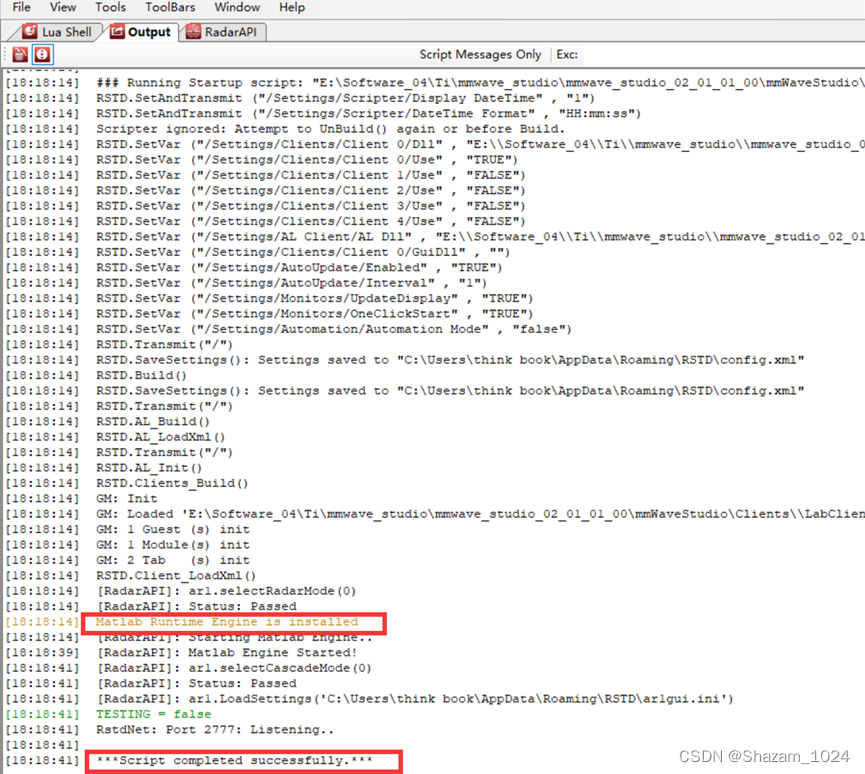Click the 'RSTD.AL_LoadXml()' log line

point(161,437)
